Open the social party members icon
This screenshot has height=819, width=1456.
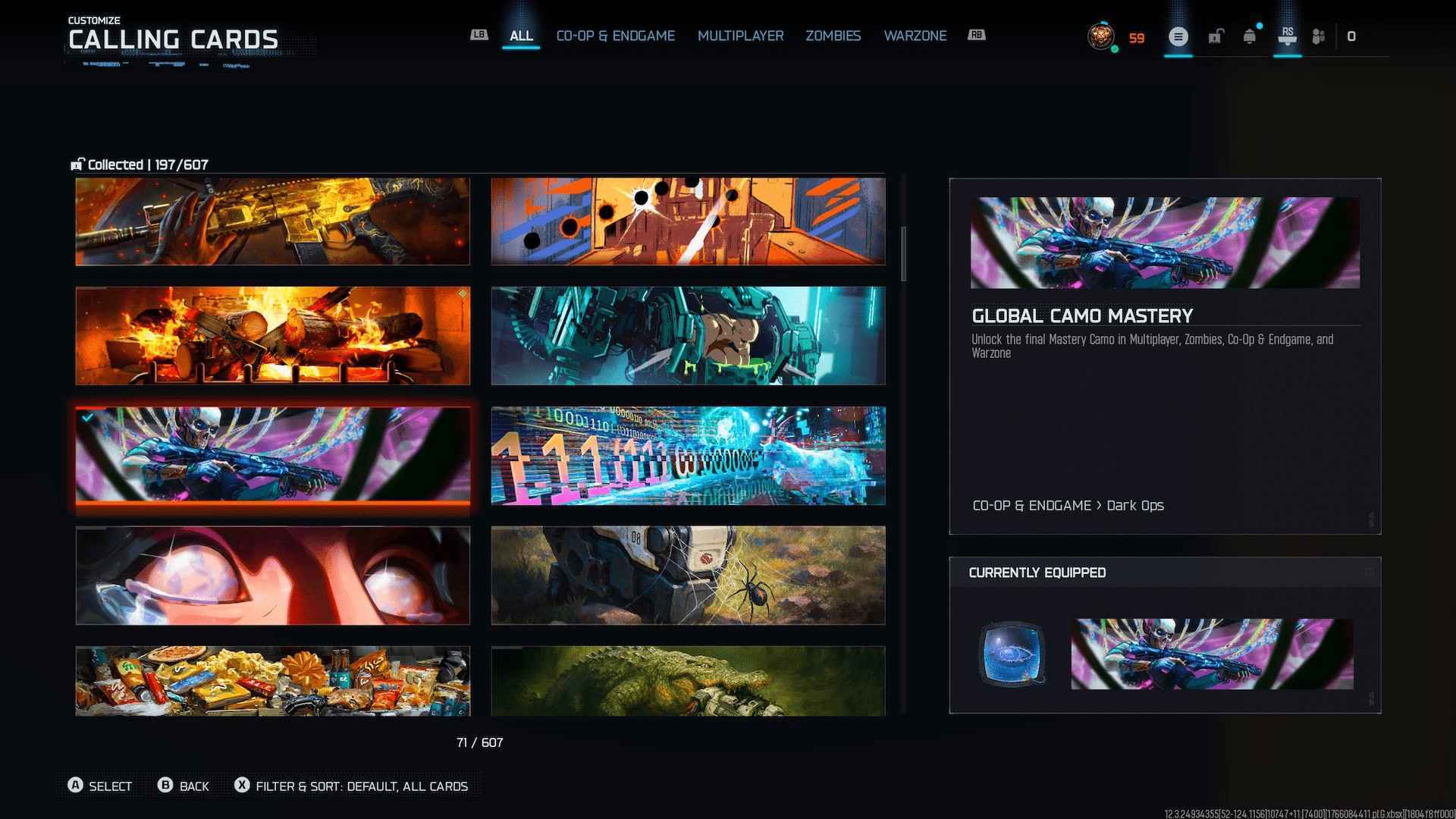coord(1319,36)
